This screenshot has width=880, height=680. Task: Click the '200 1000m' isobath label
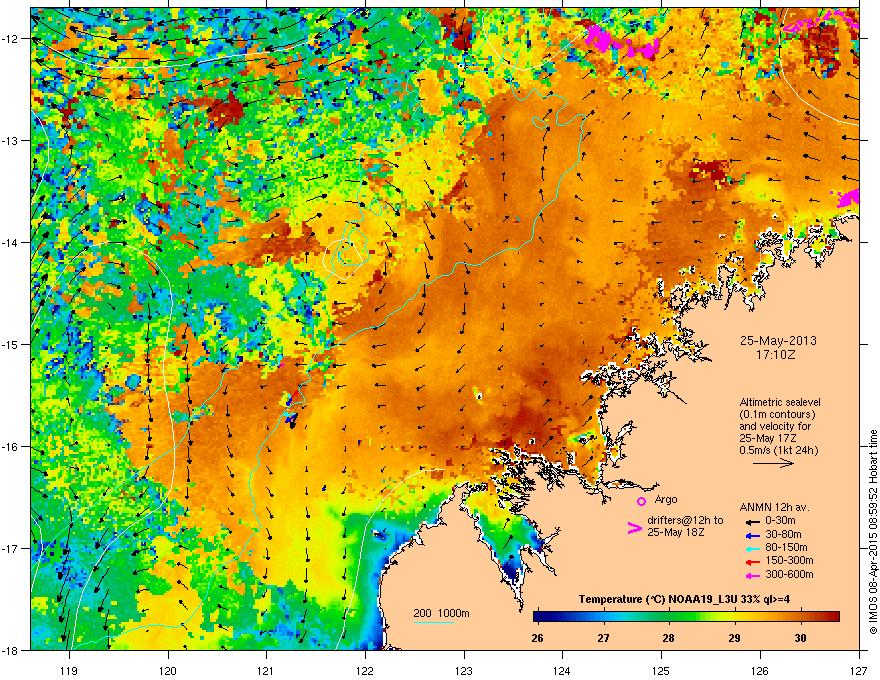(441, 613)
